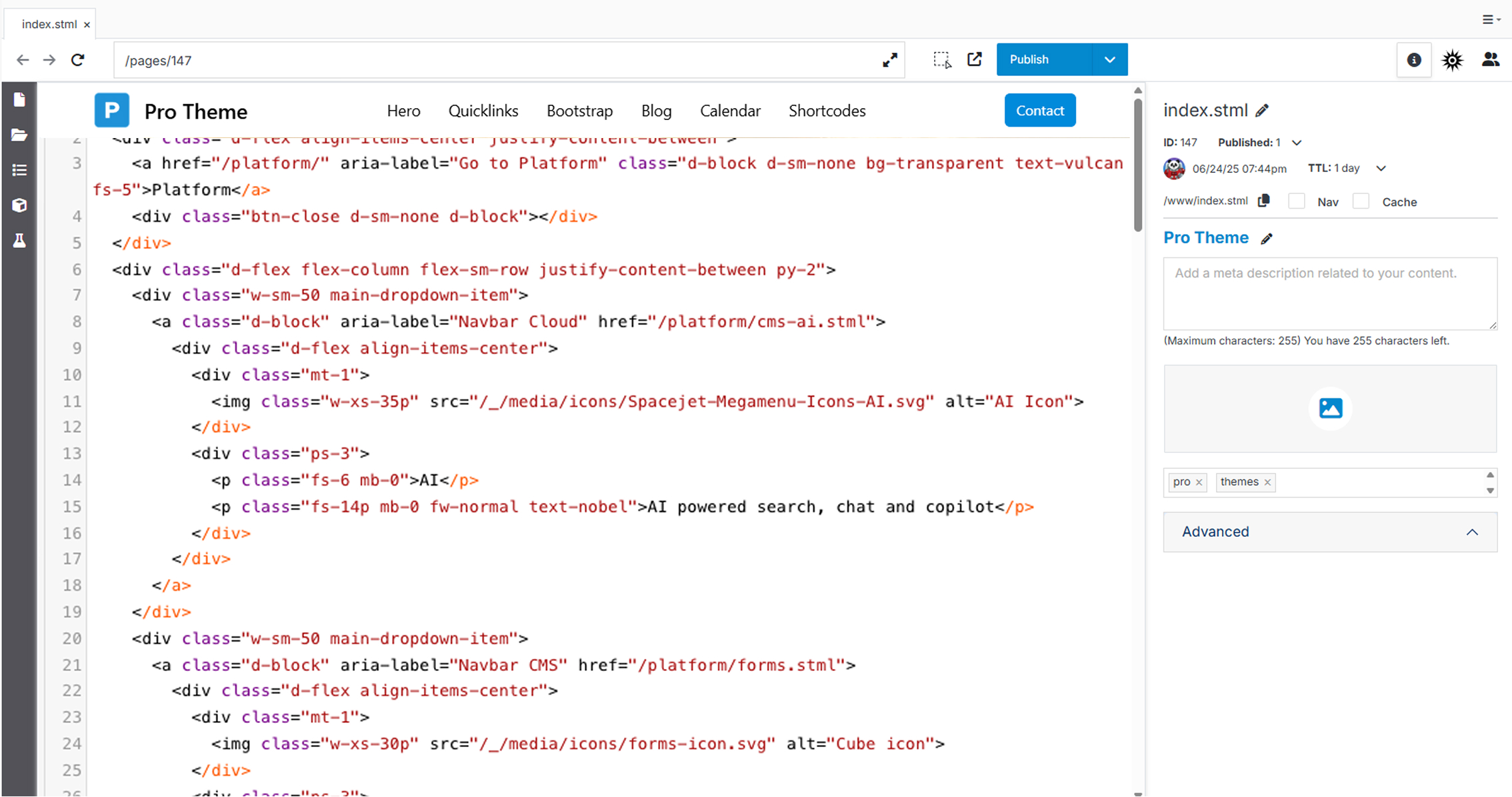Open the info panel icon

(1414, 60)
